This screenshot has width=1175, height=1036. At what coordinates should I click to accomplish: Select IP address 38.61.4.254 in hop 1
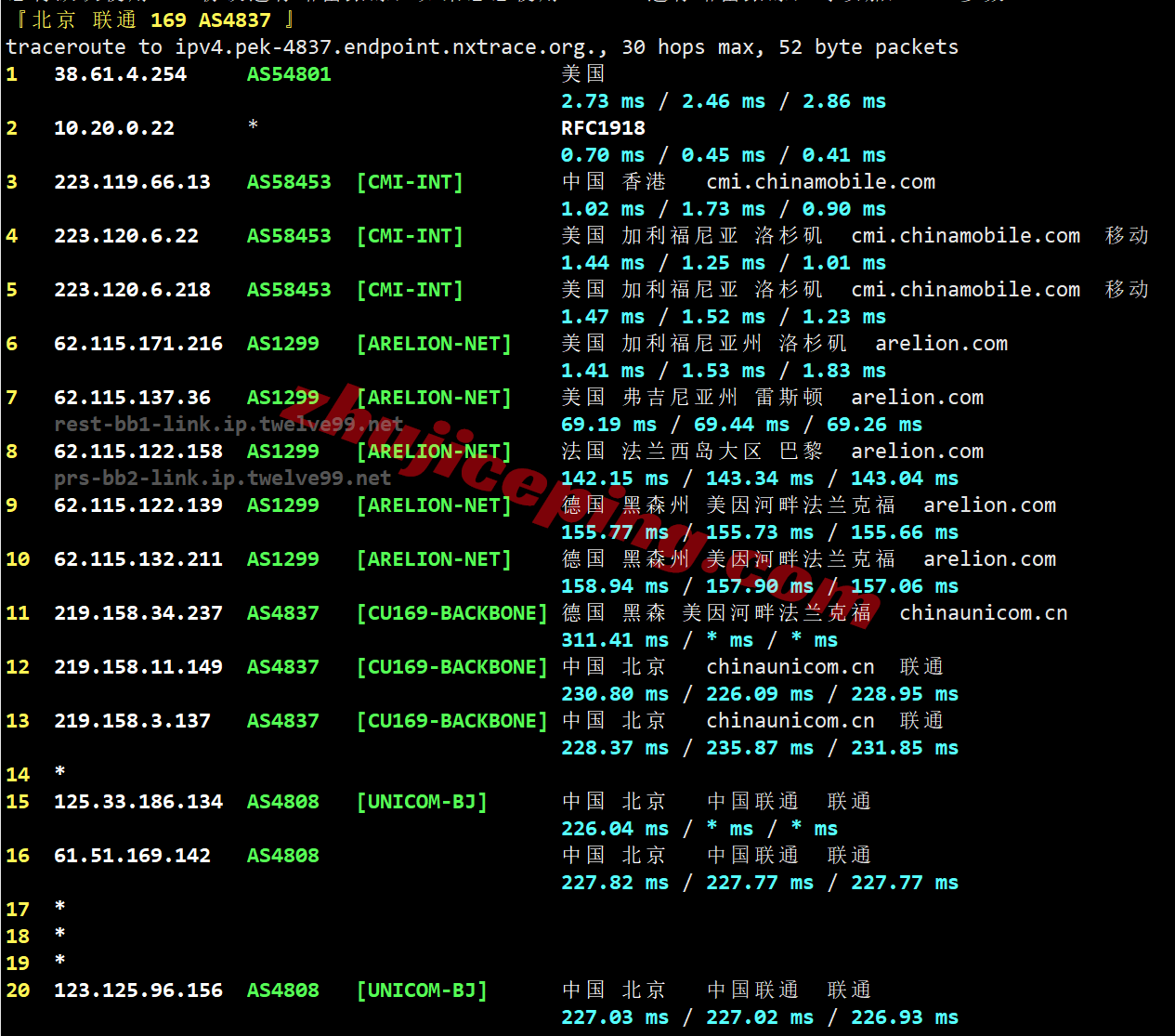point(120,74)
